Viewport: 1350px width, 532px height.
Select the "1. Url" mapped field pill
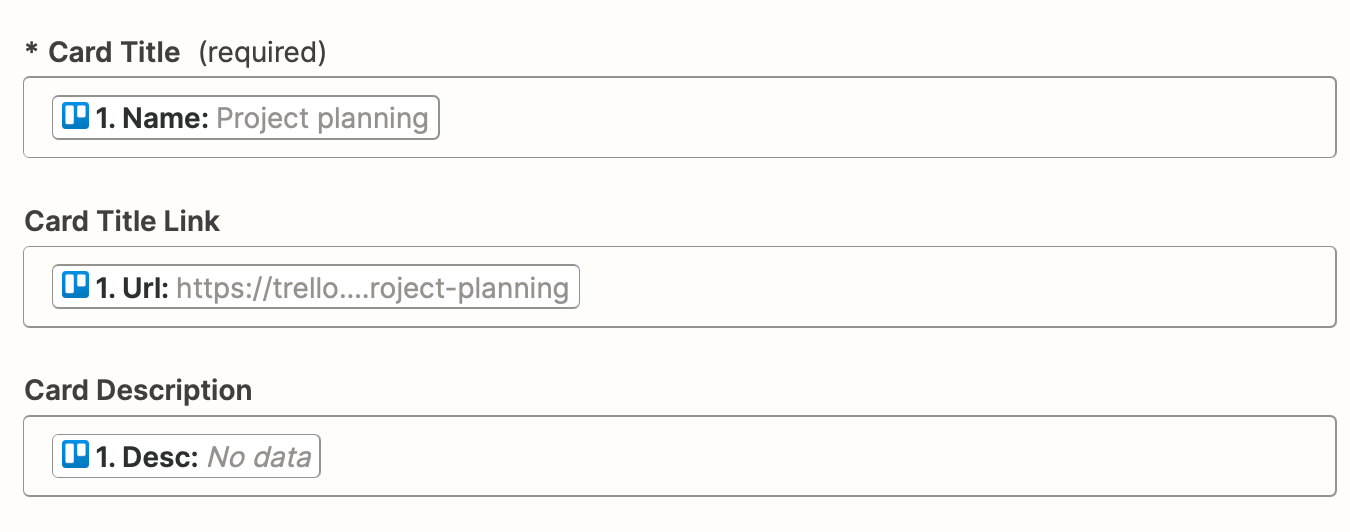(316, 287)
